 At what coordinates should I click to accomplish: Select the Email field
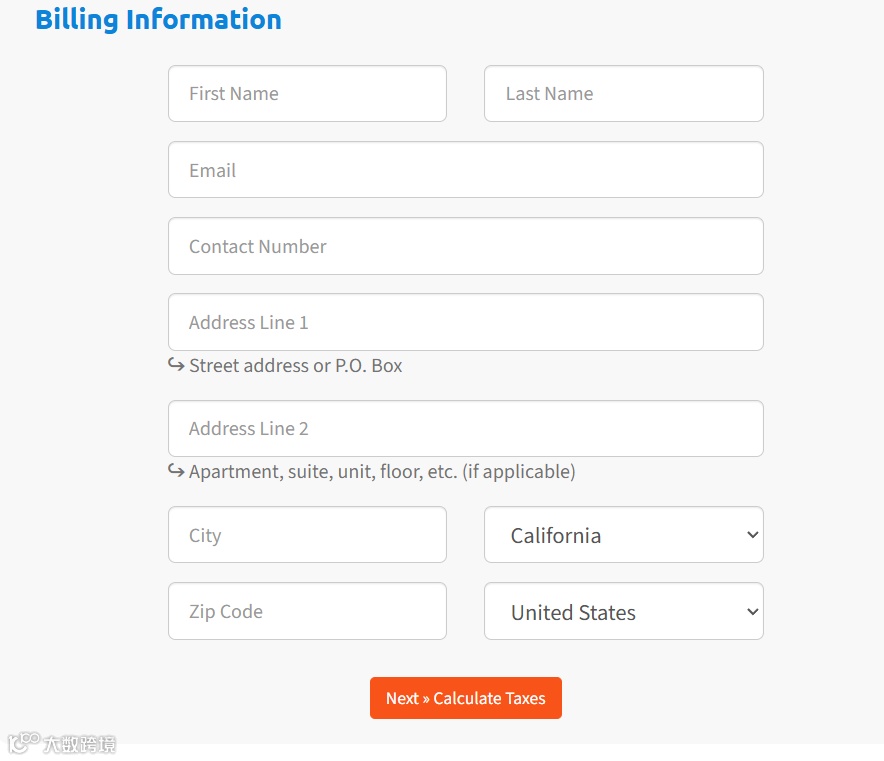(465, 170)
